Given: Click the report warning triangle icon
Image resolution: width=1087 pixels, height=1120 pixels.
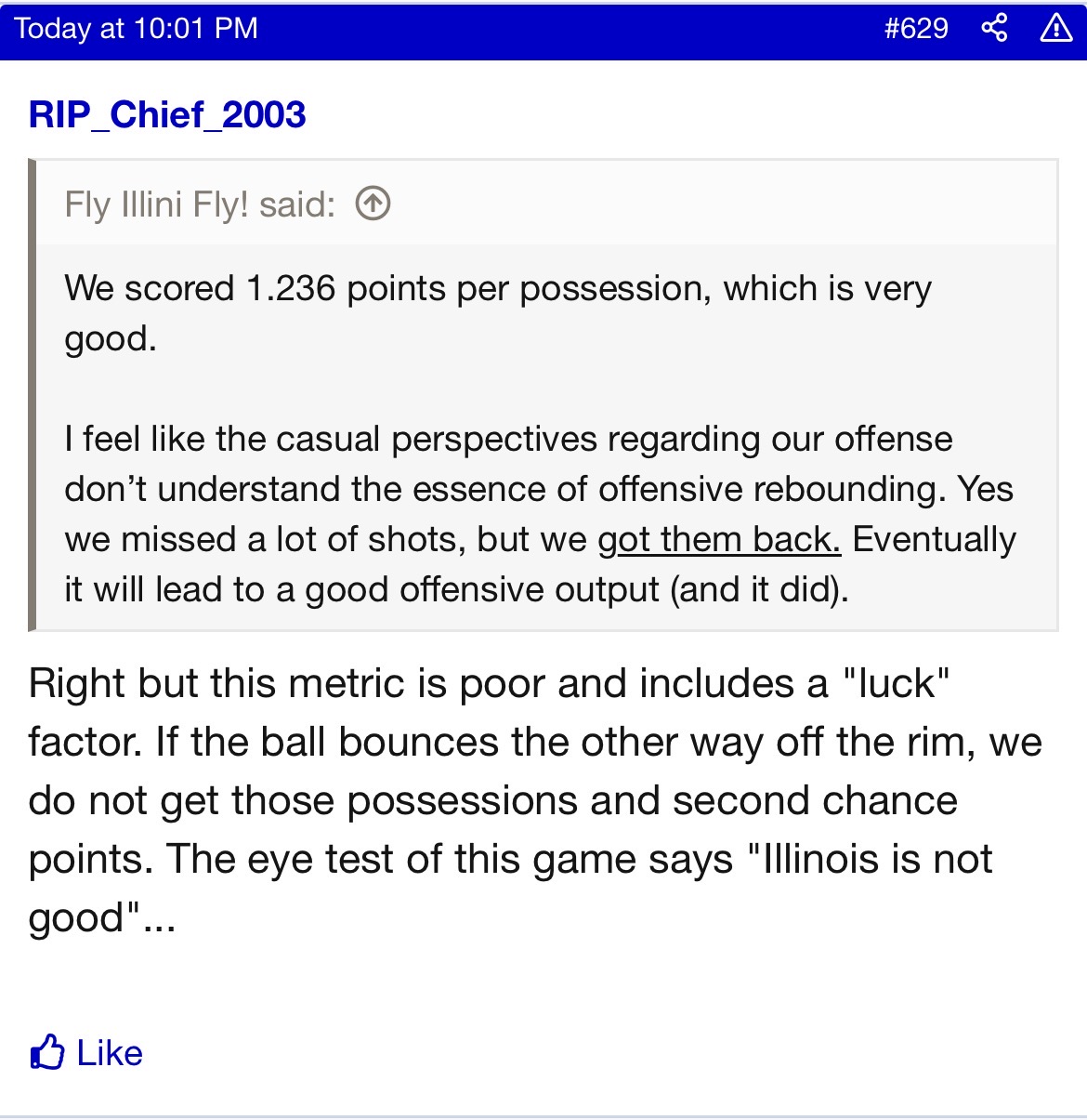Looking at the screenshot, I should [1056, 28].
